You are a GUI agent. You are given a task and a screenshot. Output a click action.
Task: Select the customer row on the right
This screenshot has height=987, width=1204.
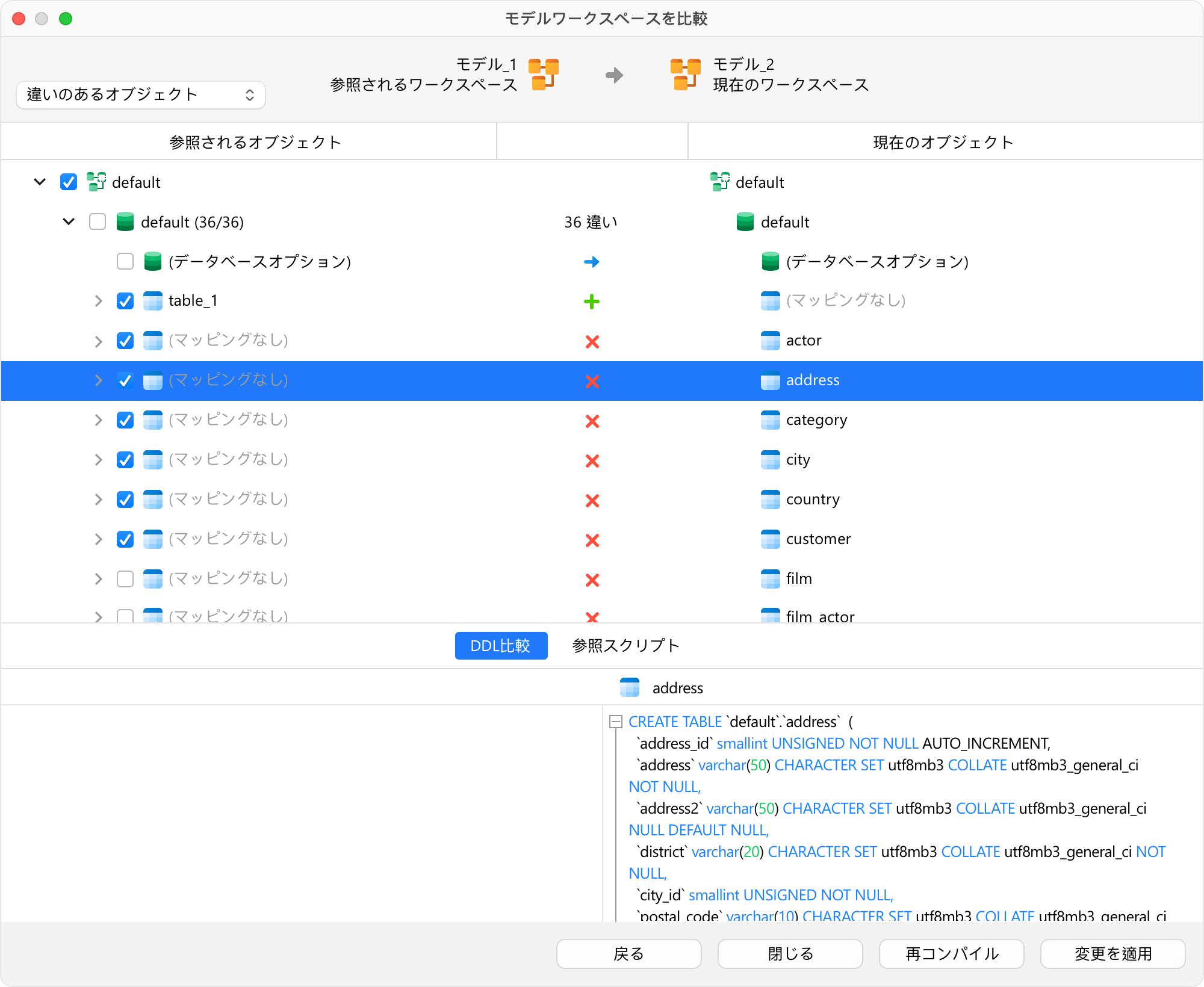(818, 539)
